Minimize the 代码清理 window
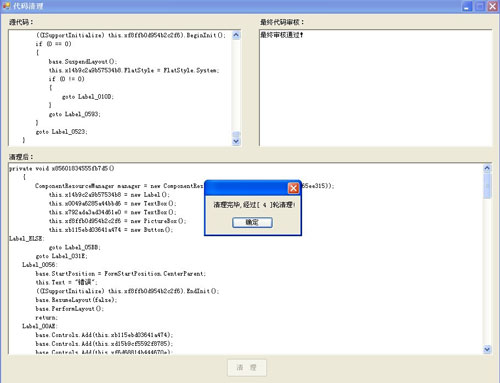 click(x=467, y=6)
